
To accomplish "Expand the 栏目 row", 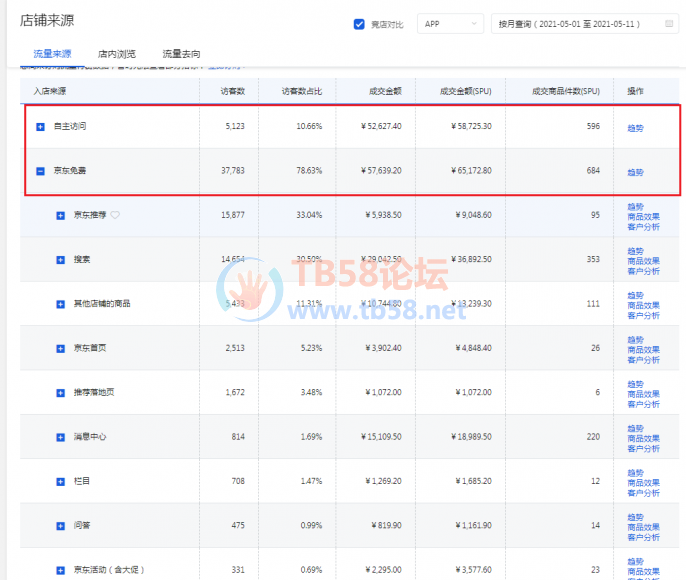I will click(60, 482).
